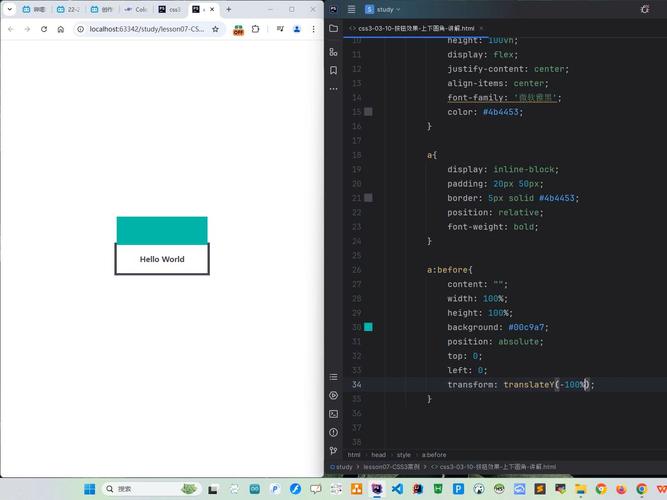667x500 pixels.
Task: Click inline-block value on line 19
Action: pos(524,169)
